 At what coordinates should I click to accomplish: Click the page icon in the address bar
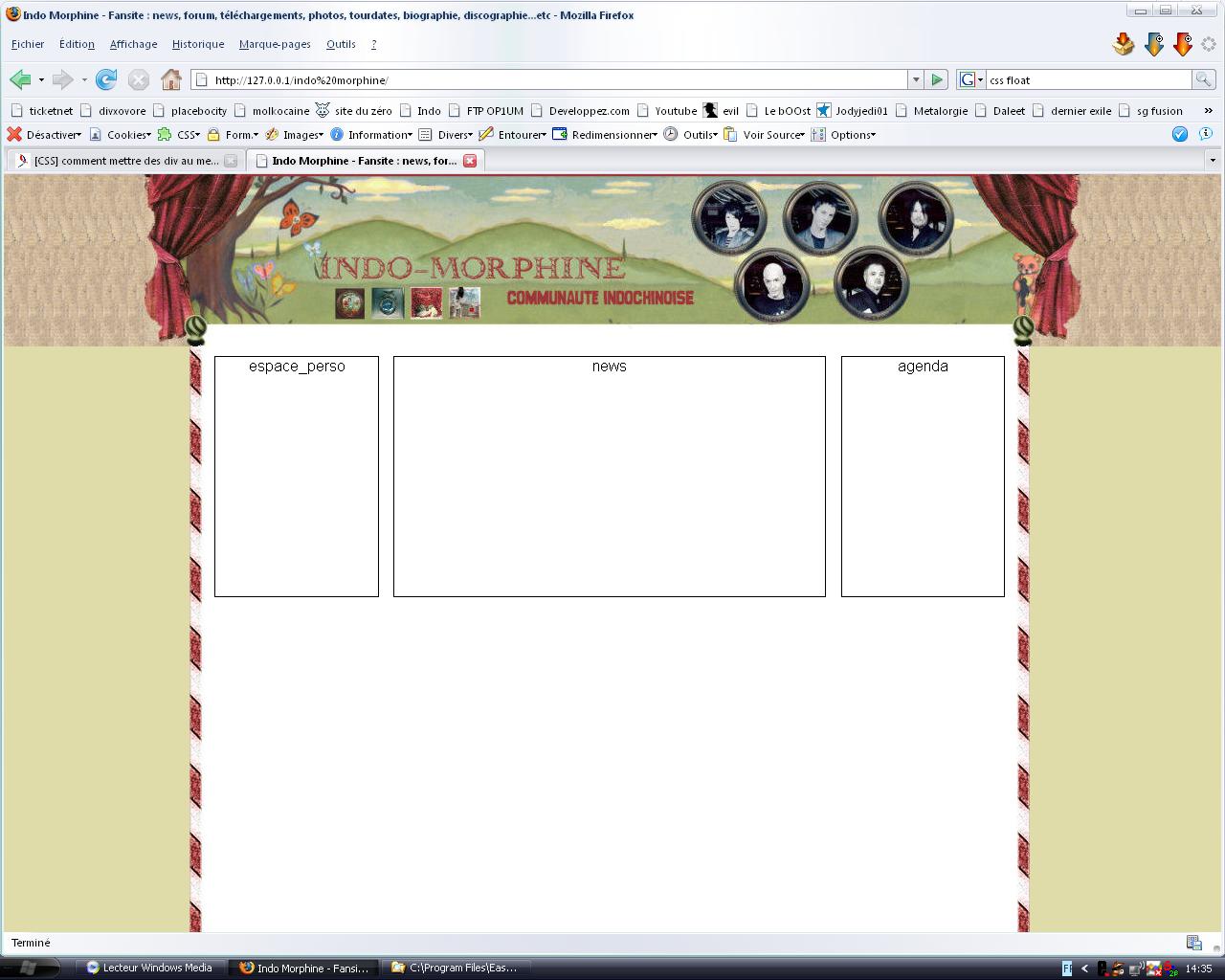click(201, 79)
